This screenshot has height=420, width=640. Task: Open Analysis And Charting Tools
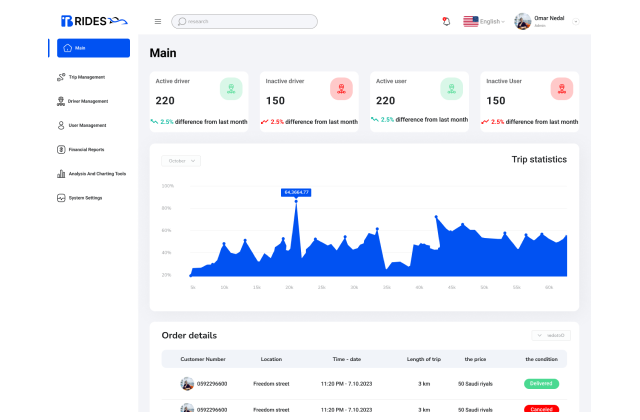(x=96, y=173)
